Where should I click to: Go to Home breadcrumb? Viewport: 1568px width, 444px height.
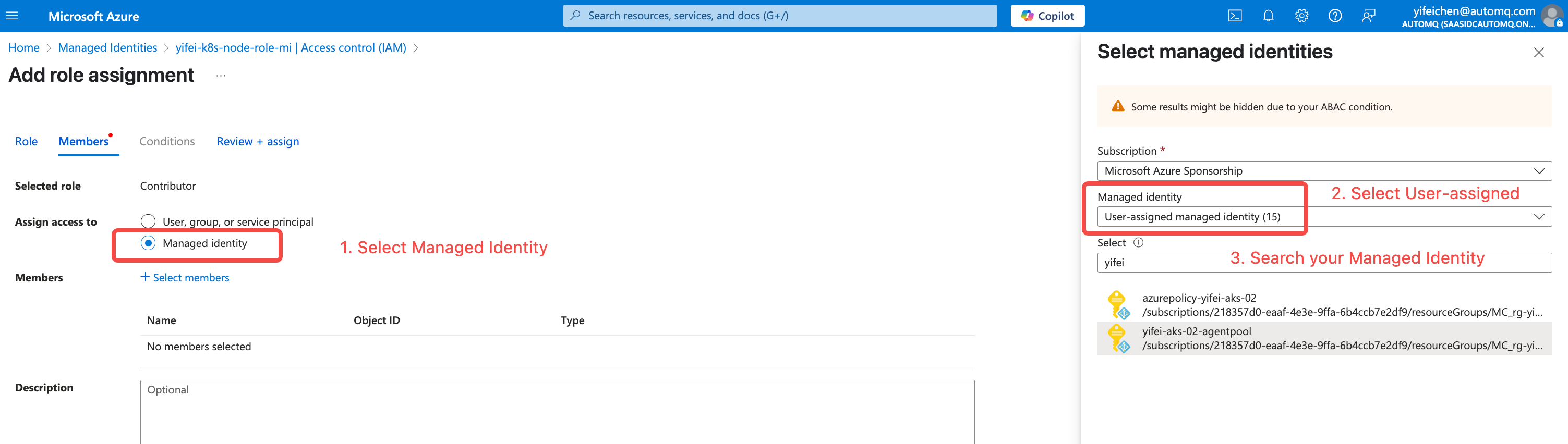[24, 47]
